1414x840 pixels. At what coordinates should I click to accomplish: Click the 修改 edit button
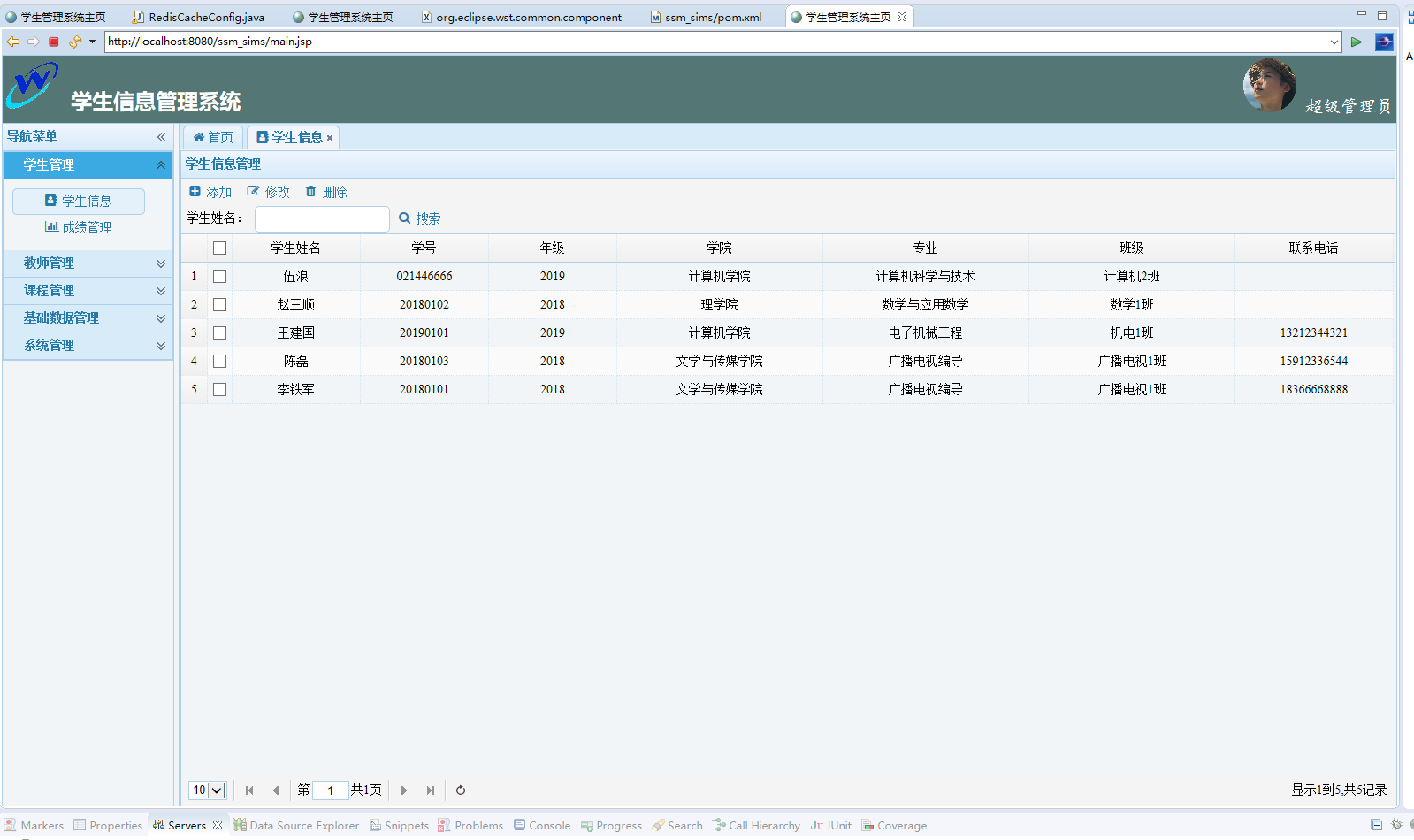click(268, 192)
